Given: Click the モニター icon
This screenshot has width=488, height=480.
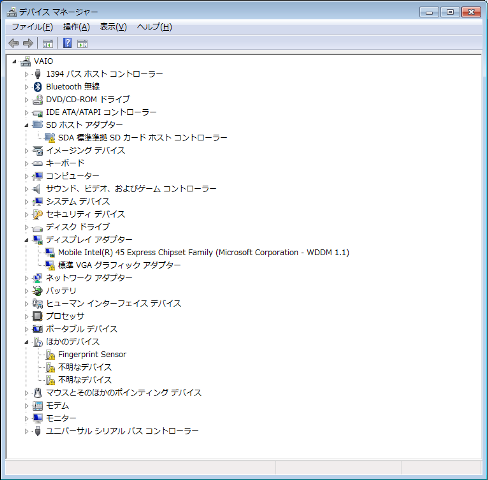Looking at the screenshot, I should click(x=38, y=418).
